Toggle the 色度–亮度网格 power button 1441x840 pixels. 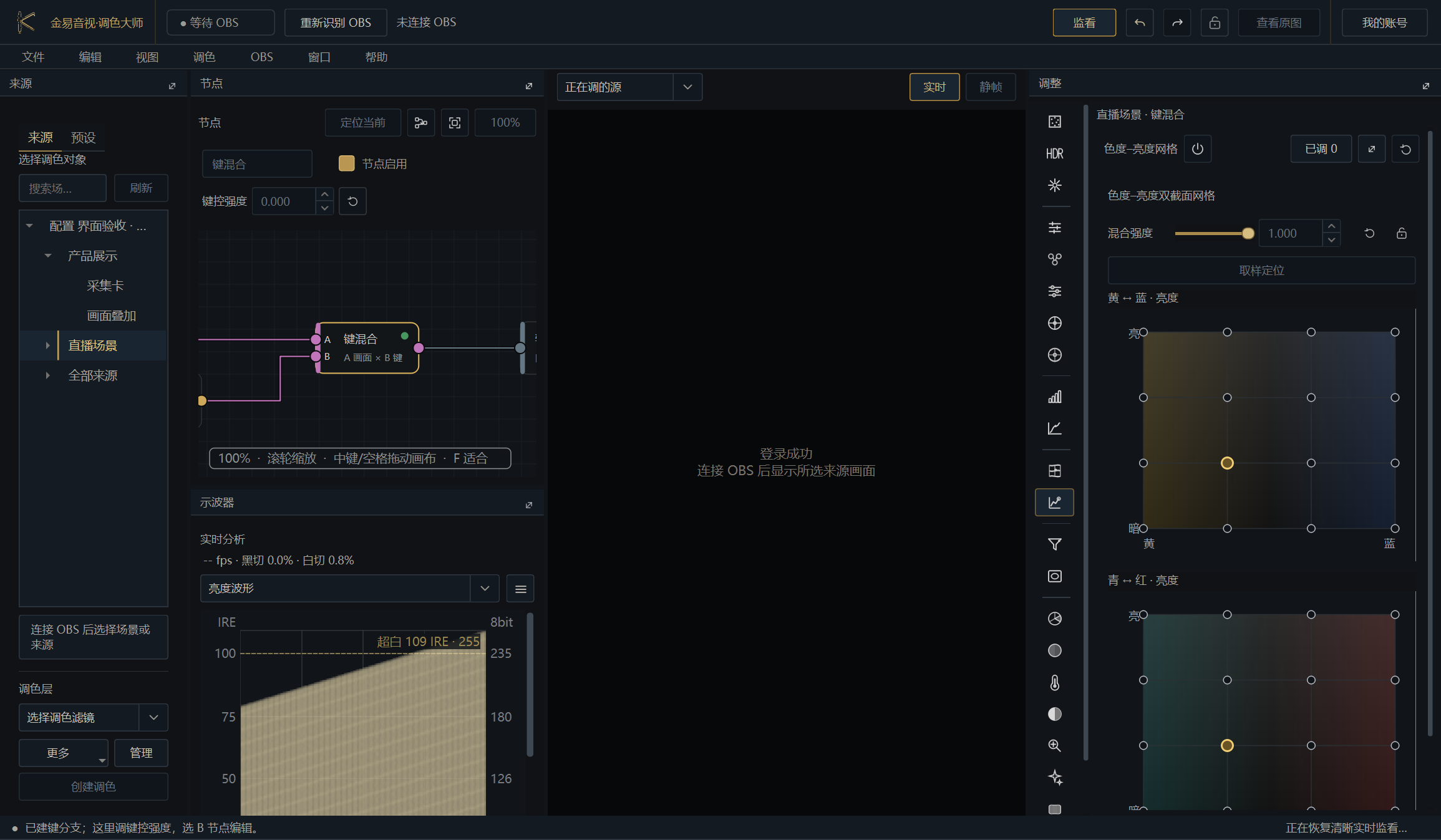[x=1198, y=149]
